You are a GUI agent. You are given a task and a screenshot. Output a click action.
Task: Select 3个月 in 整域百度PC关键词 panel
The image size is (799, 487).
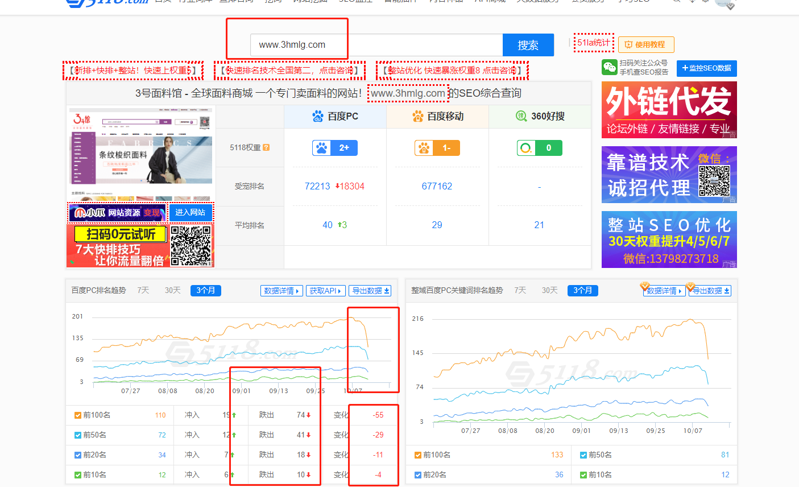[x=583, y=290]
